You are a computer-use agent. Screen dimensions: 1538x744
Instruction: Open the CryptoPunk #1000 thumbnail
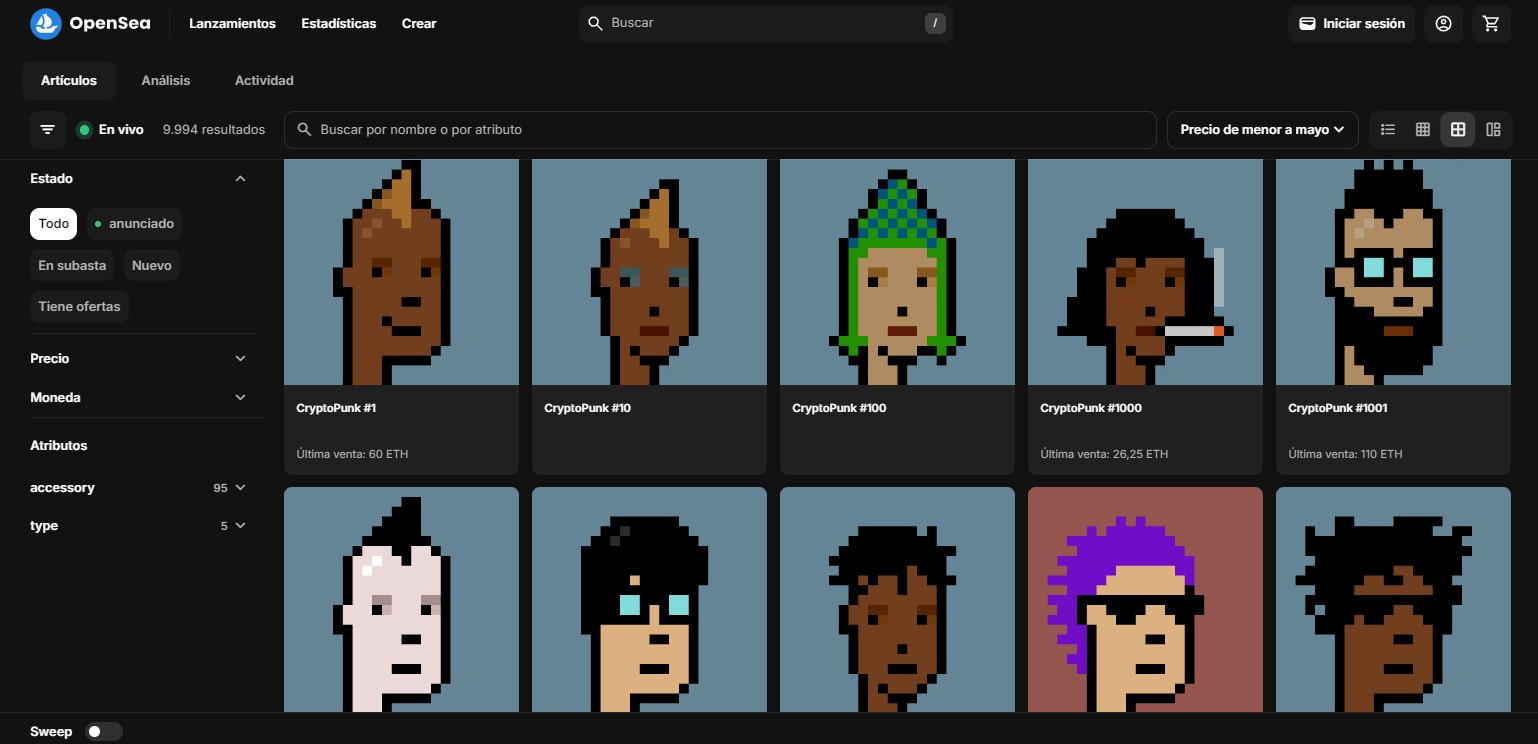1145,272
